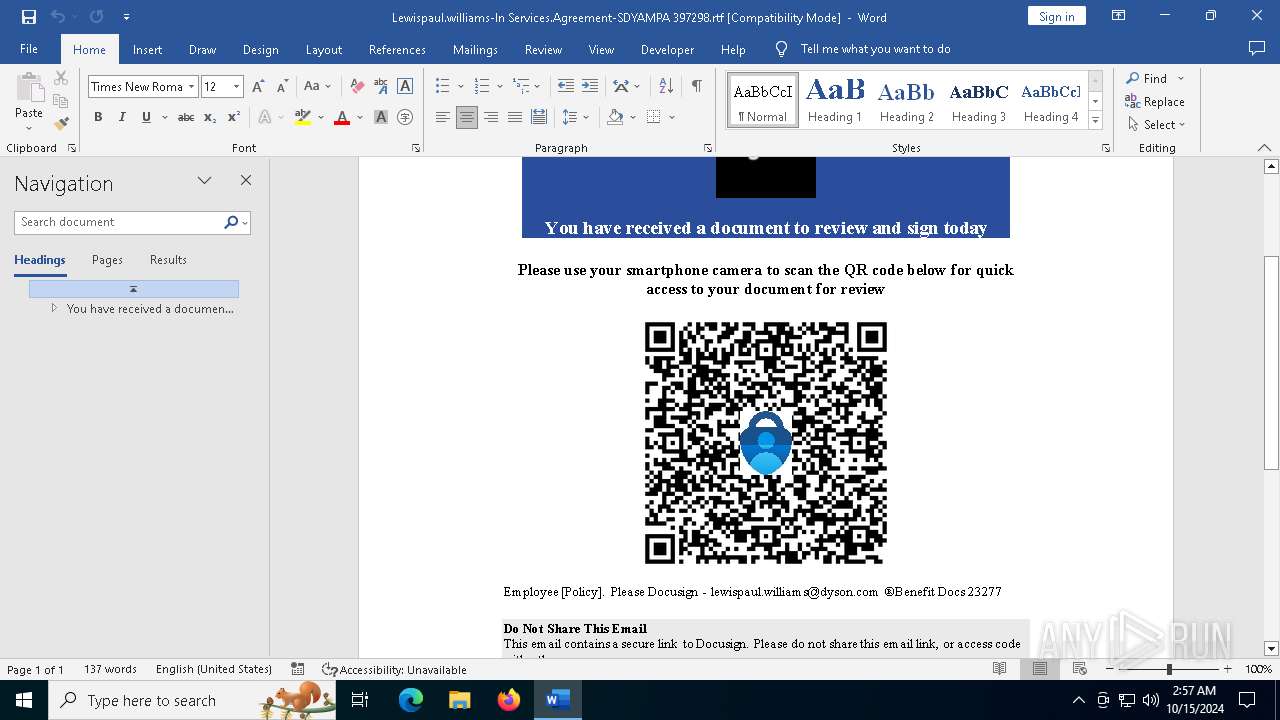
Task: Open File Explorer from taskbar
Action: coord(460,700)
